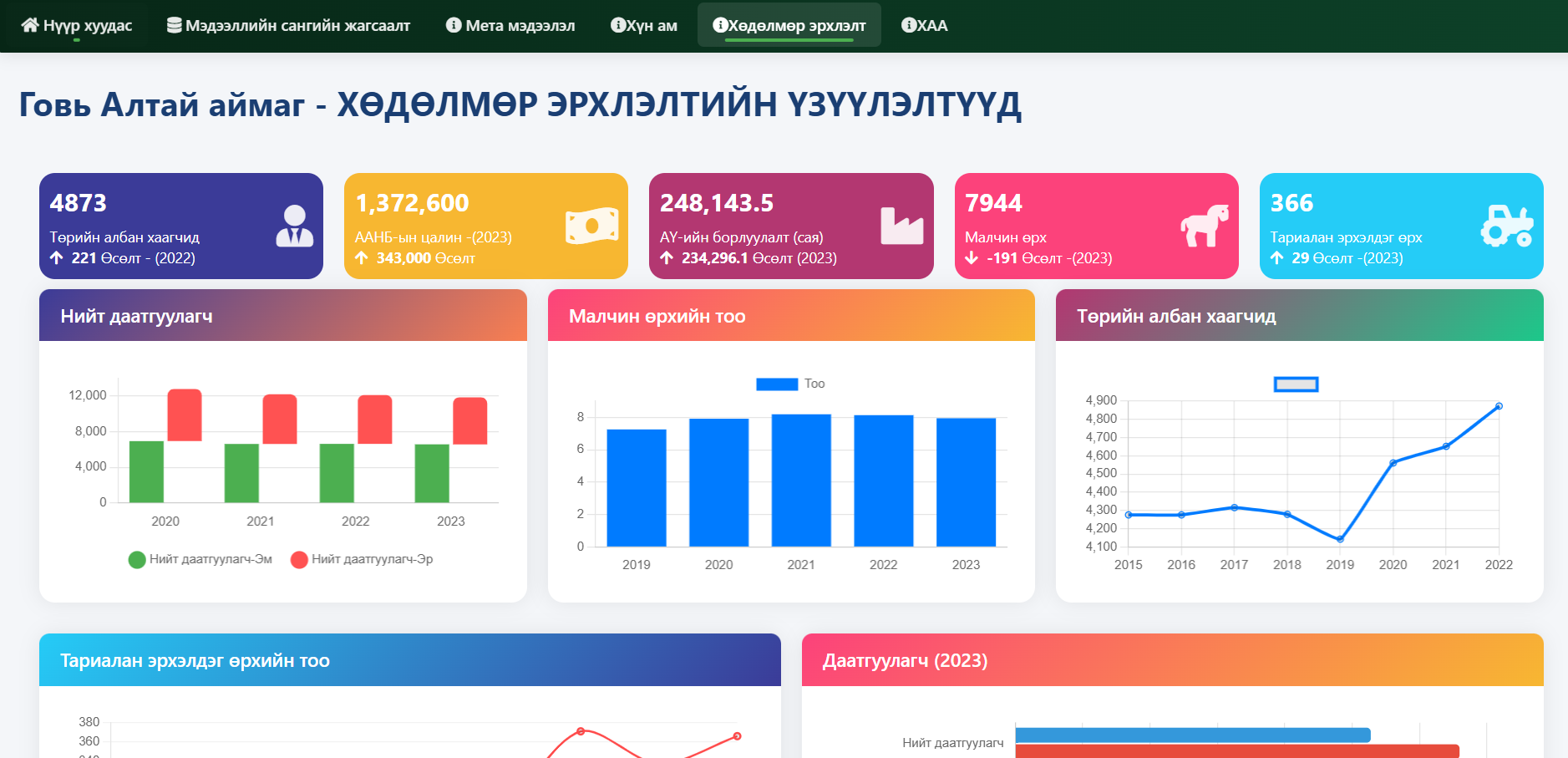Screen dimensions: 1568x758
Task: Click Тариалан эрхэлдэг өрхийн тоо panel header
Action: coord(410,660)
